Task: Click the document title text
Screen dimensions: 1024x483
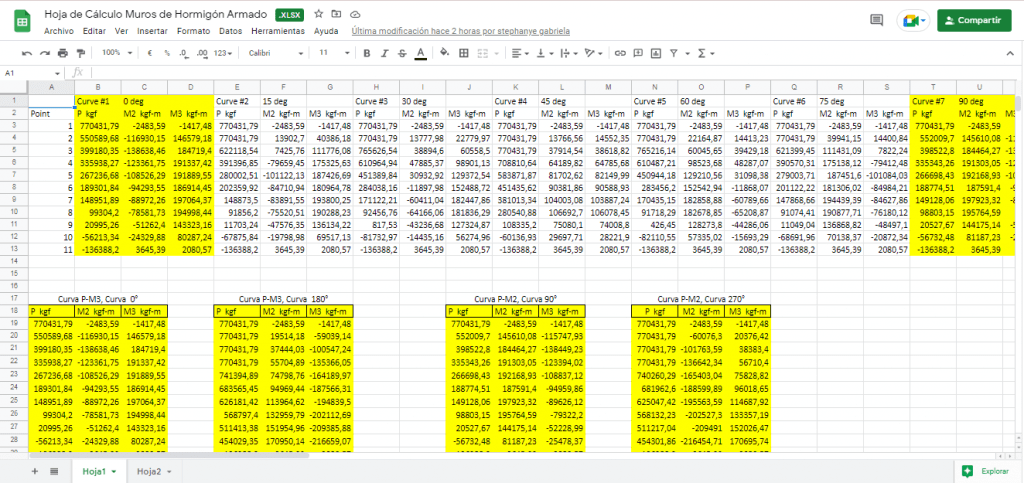Action: 155,14
